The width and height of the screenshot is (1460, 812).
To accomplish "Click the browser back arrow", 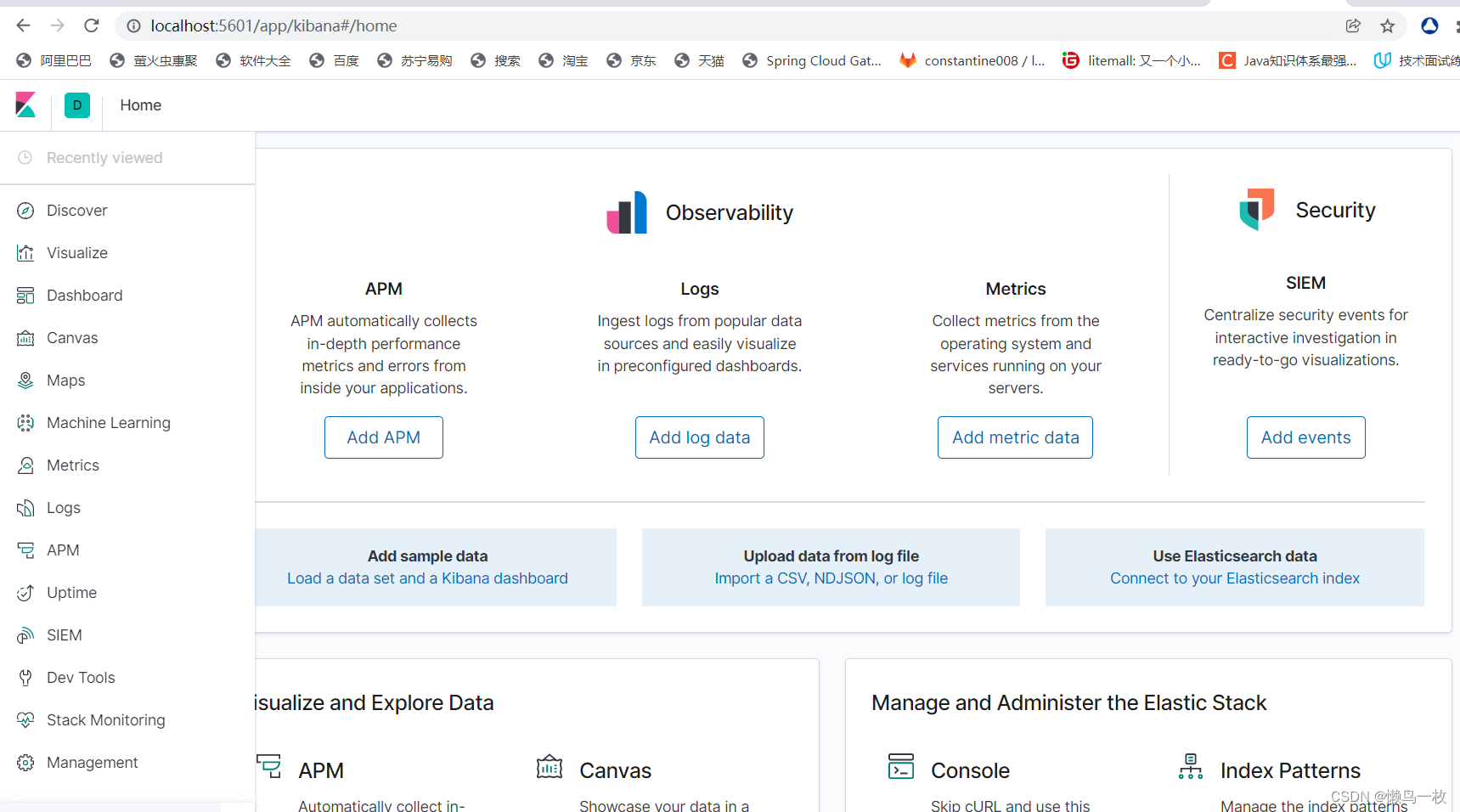I will coord(23,25).
